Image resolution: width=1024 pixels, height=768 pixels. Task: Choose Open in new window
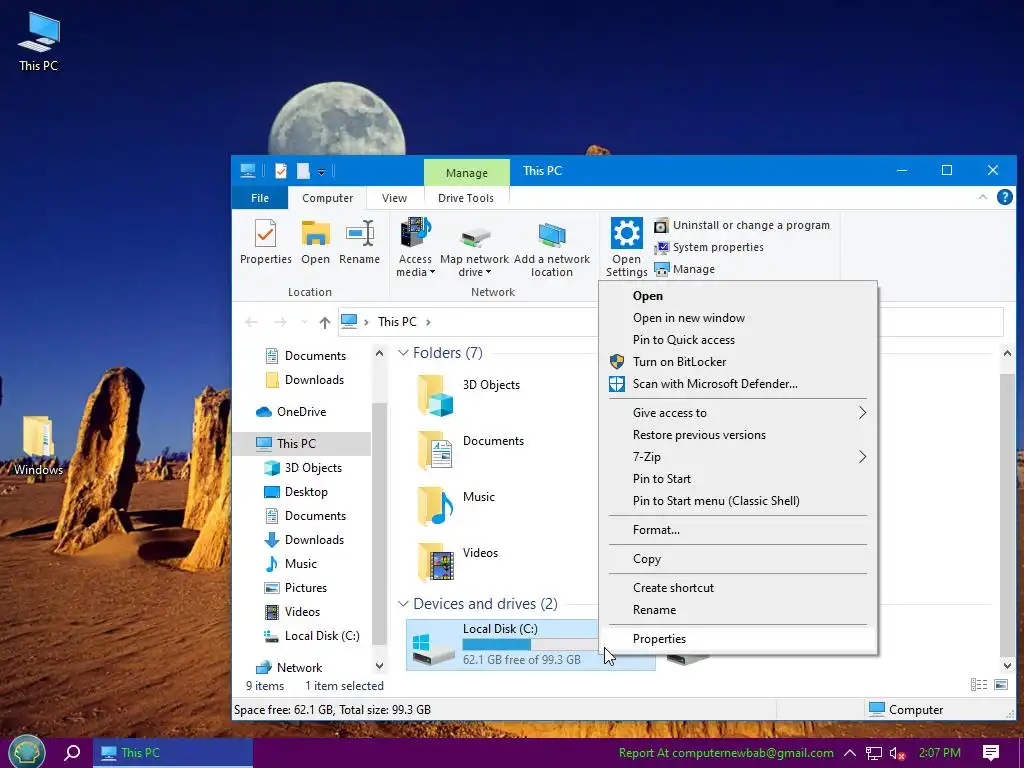click(739, 318)
